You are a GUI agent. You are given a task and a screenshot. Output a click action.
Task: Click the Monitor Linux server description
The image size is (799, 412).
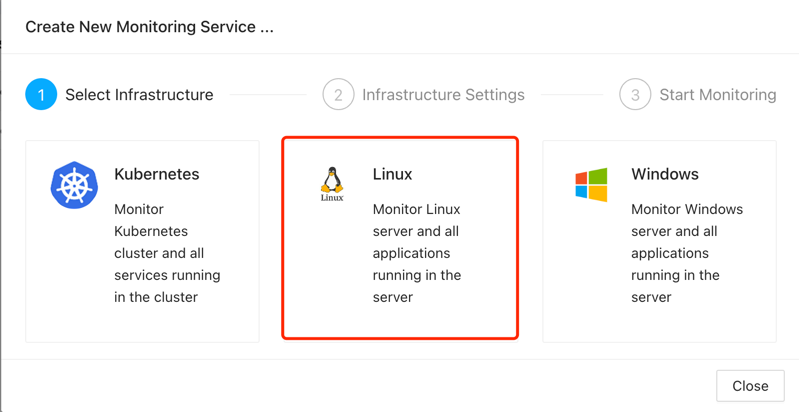coord(417,253)
